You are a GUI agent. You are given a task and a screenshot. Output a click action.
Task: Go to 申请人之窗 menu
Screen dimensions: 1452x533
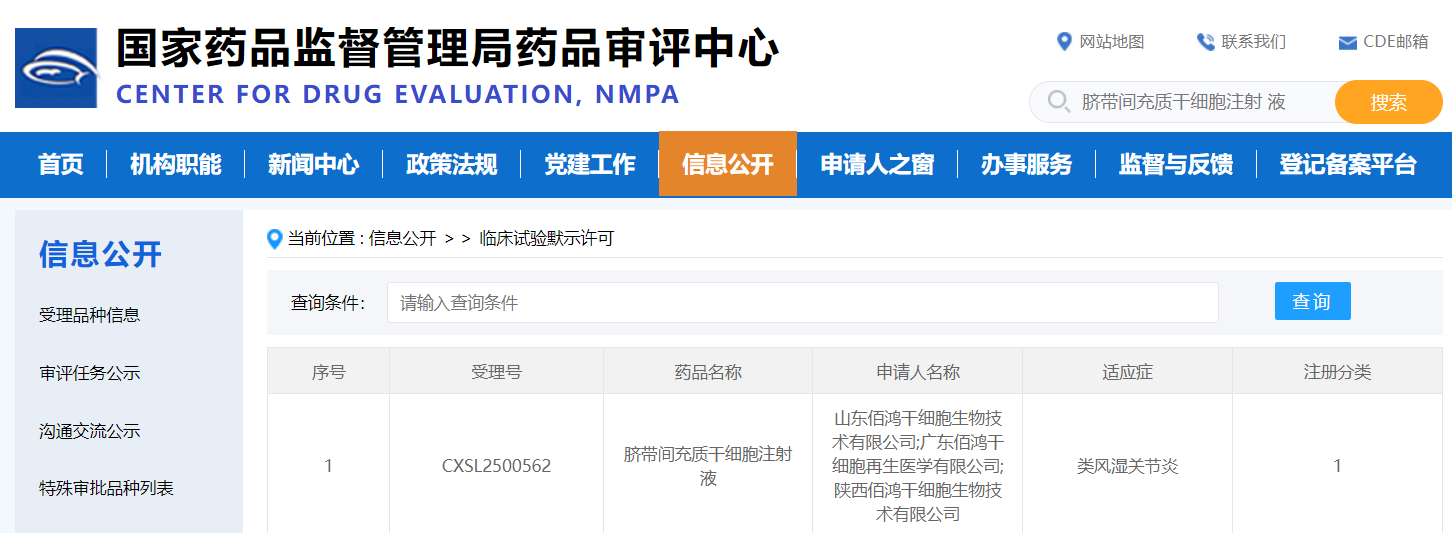click(x=877, y=164)
